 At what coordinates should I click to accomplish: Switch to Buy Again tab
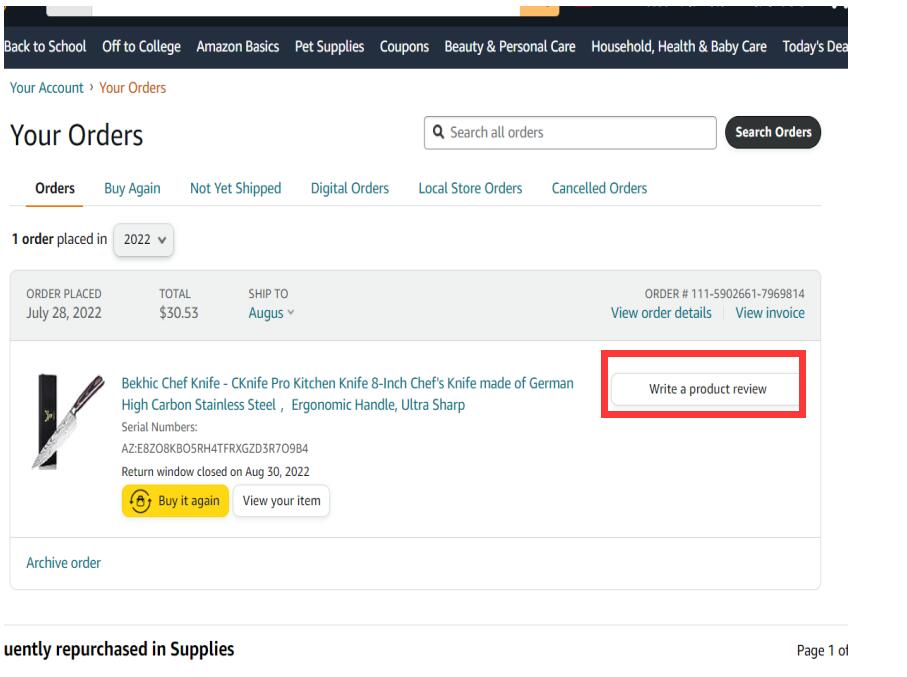[x=132, y=189]
